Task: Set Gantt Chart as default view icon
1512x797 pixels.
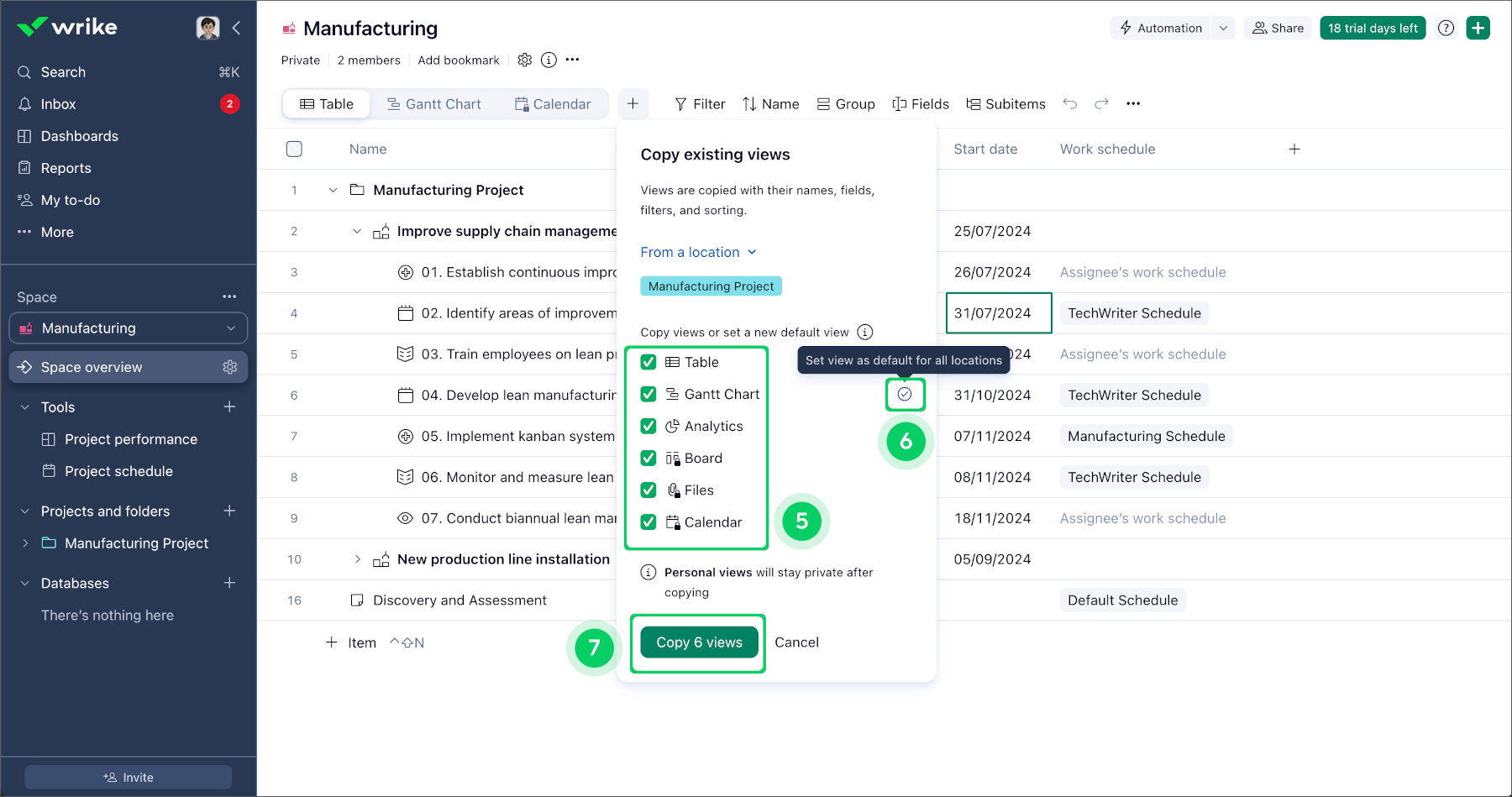Action: (905, 395)
